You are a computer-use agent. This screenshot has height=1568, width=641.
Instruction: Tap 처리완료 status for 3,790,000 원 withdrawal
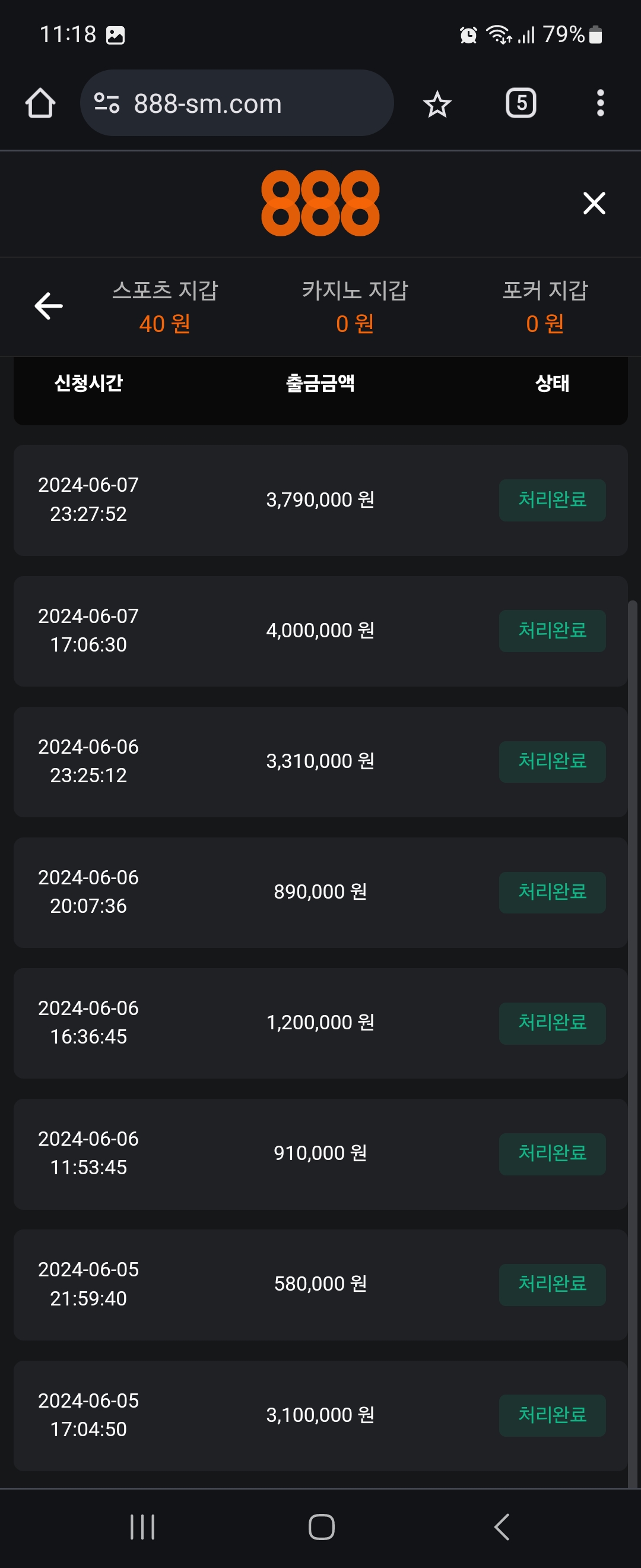[551, 500]
